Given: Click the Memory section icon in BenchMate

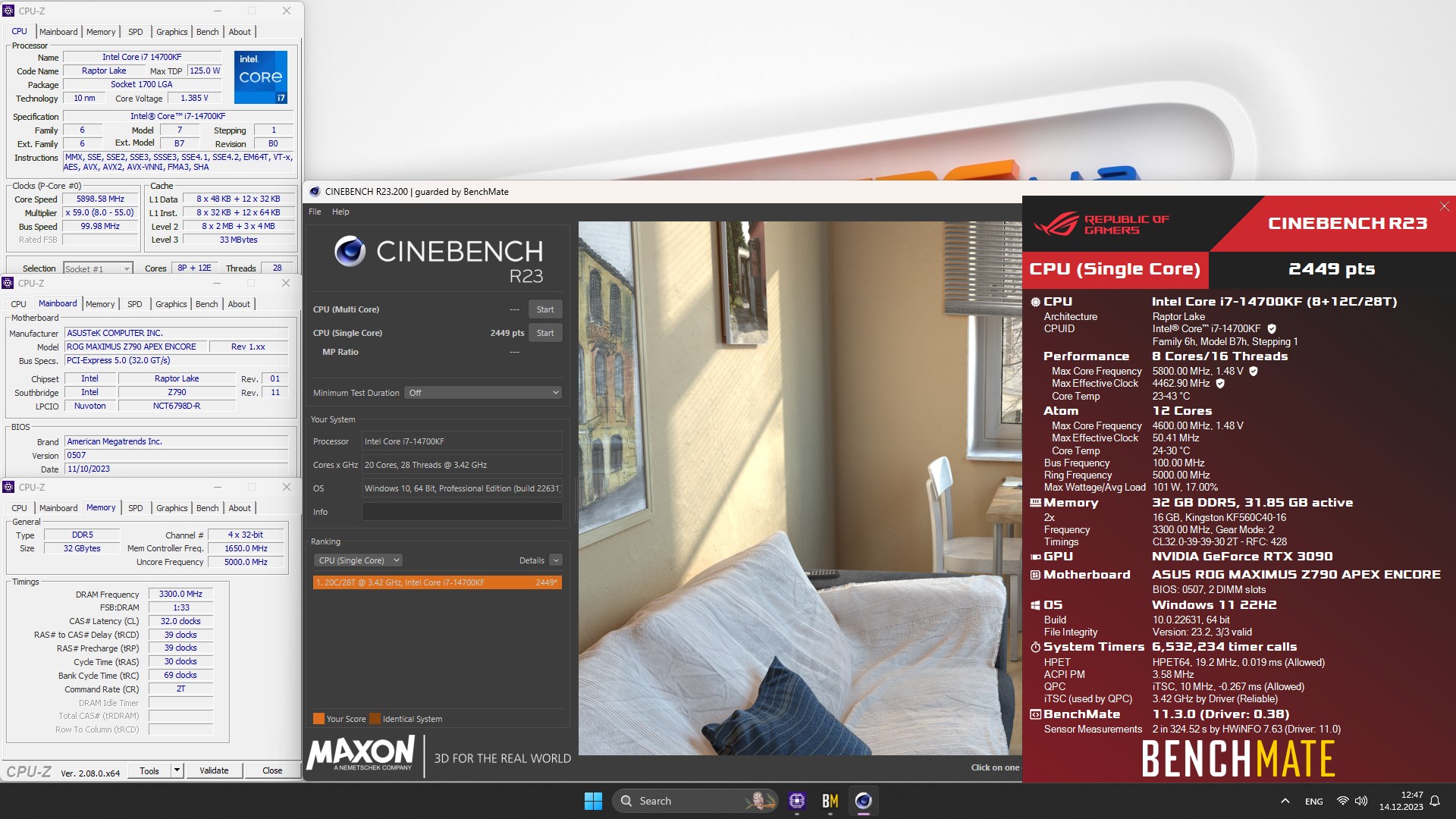Looking at the screenshot, I should coord(1035,503).
